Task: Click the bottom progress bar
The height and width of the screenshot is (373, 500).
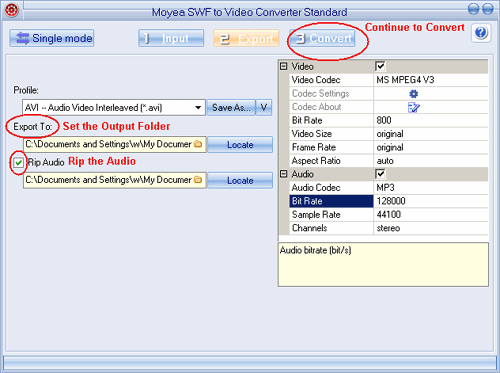Action: pos(250,362)
